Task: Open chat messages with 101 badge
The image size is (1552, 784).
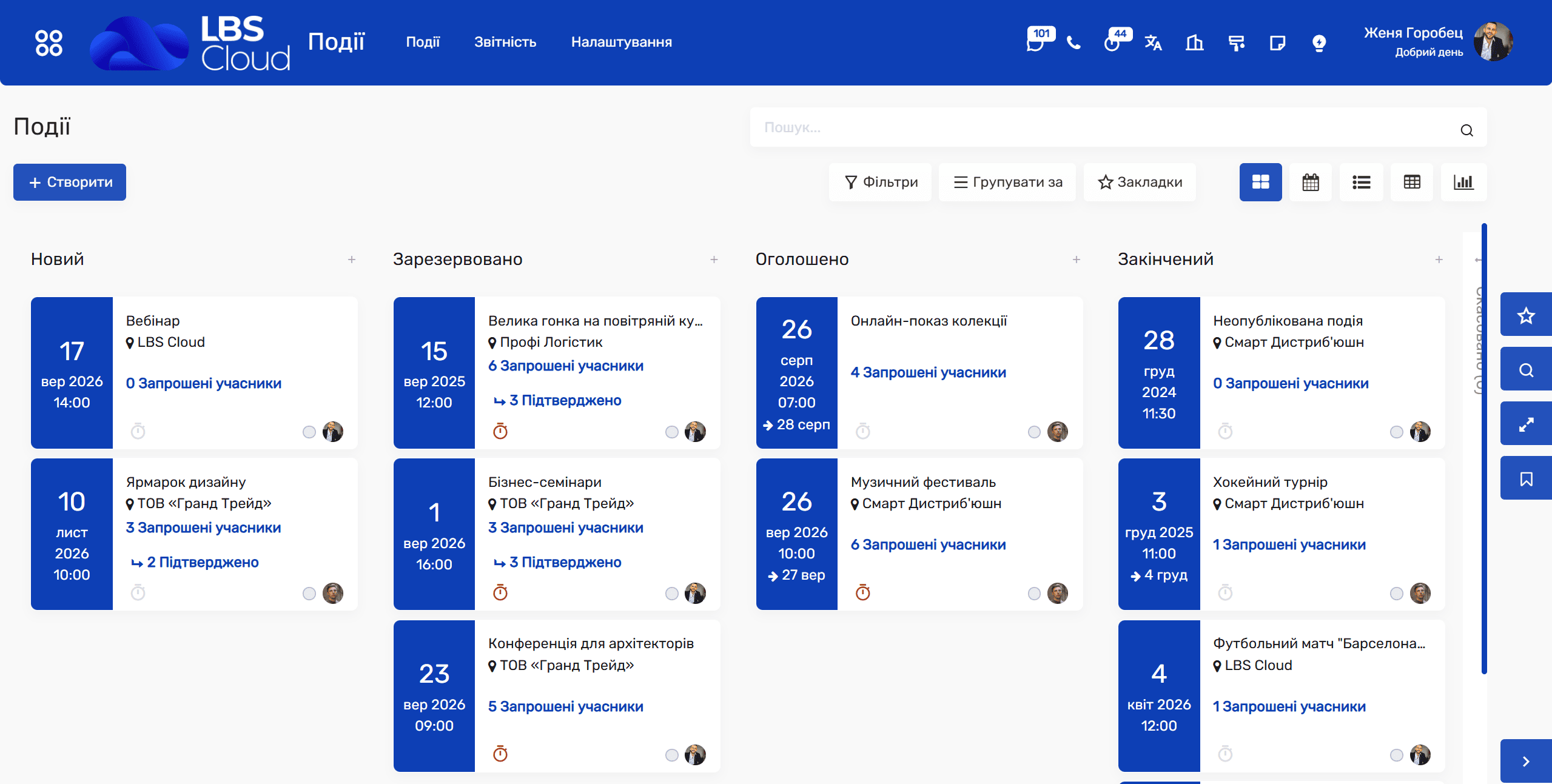Action: click(x=1040, y=40)
